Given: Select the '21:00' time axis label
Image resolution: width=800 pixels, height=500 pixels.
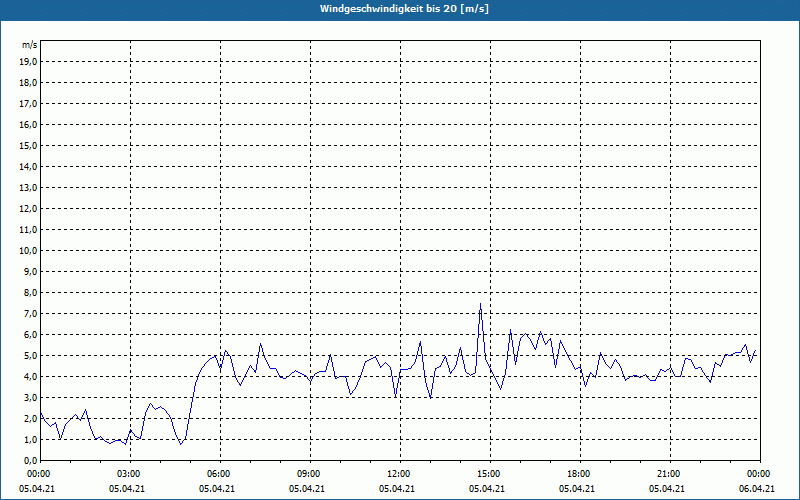Looking at the screenshot, I should (x=669, y=474).
